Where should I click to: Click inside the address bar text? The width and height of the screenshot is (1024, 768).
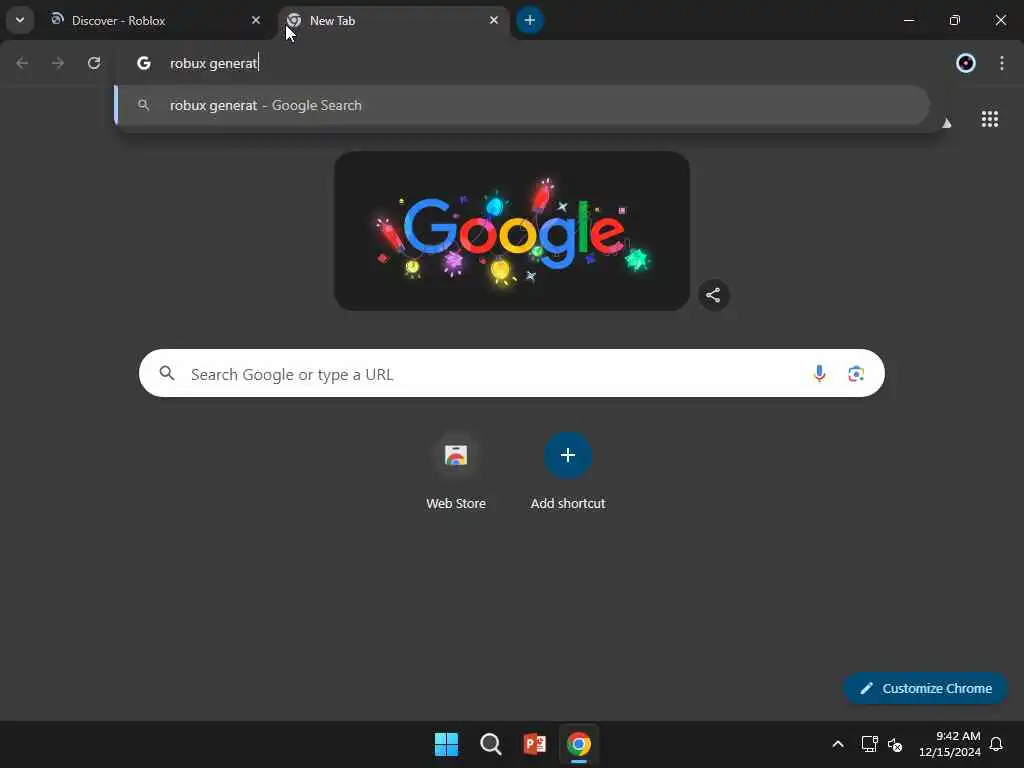click(215, 63)
